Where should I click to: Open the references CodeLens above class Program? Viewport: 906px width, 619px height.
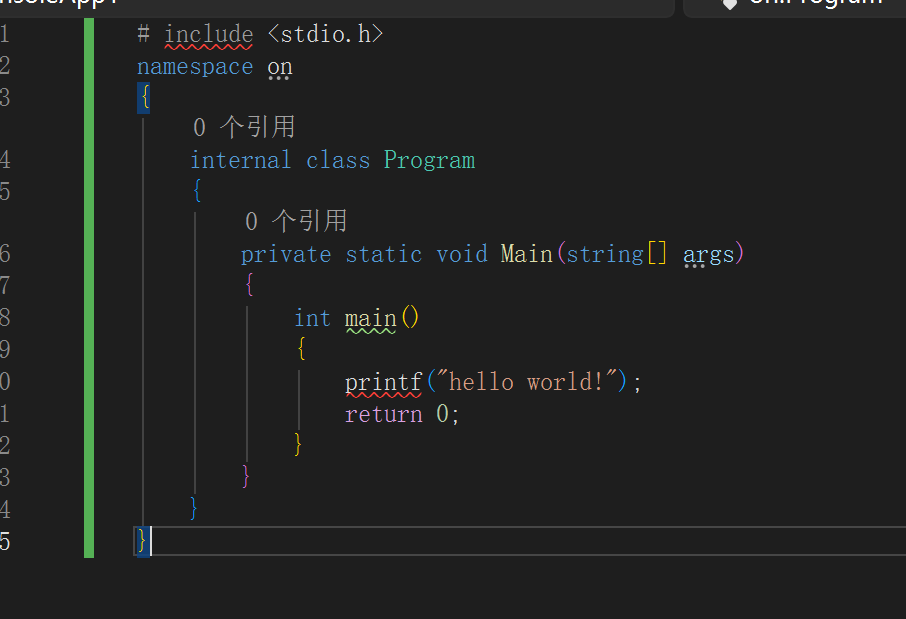point(244,127)
